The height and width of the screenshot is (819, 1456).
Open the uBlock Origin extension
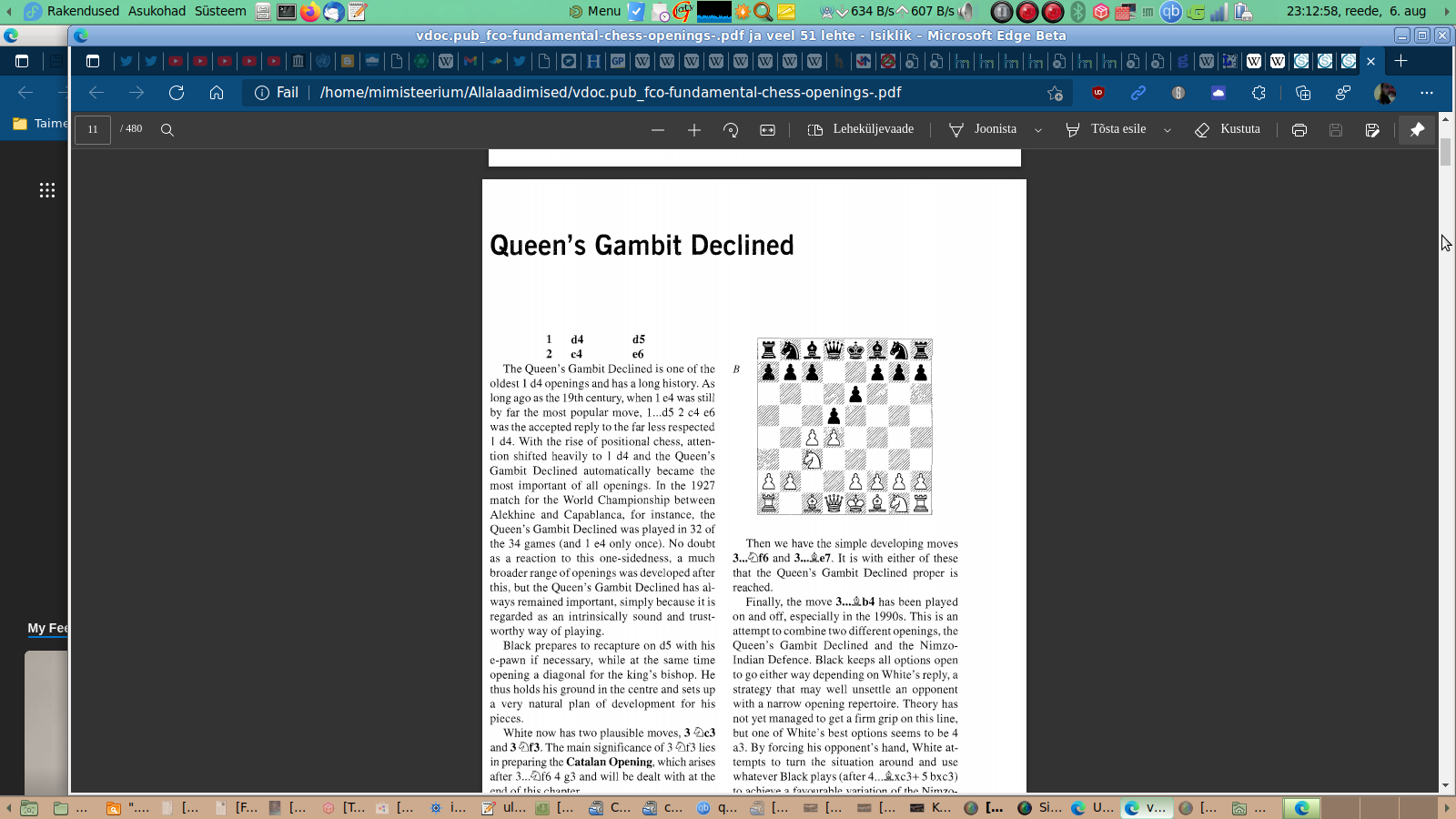1098,93
